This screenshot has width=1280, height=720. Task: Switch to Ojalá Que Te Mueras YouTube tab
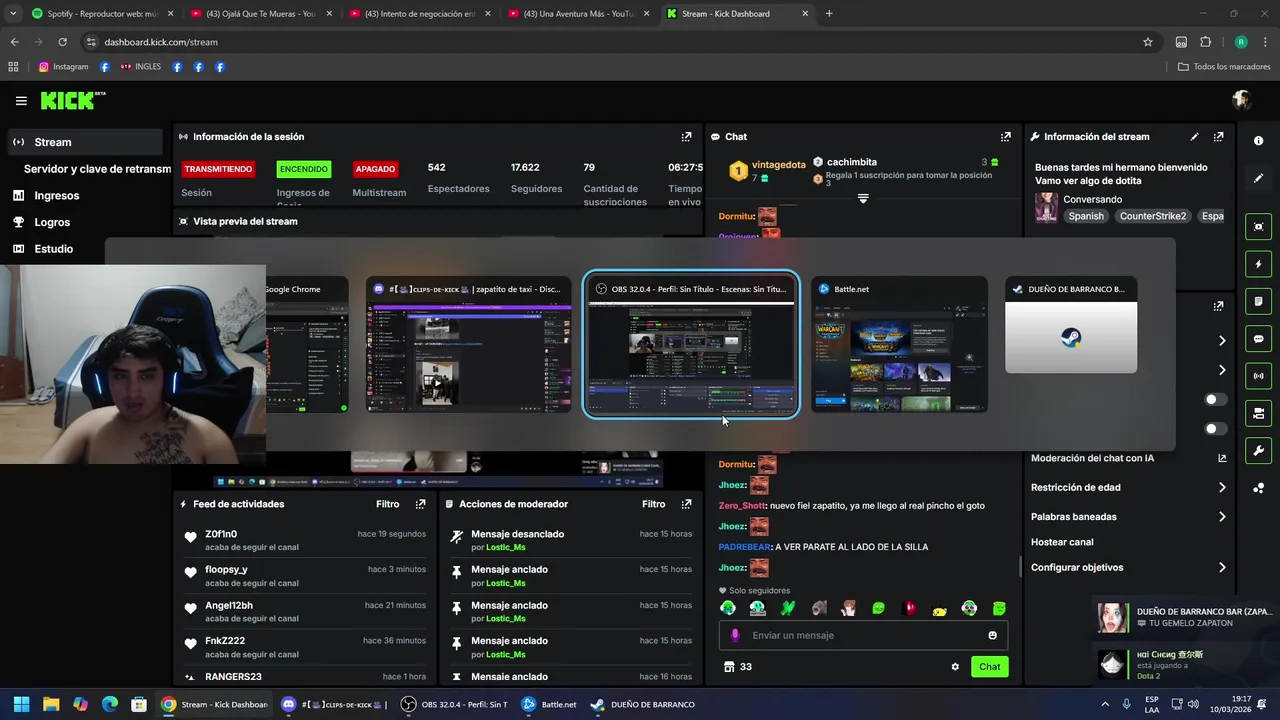[260, 14]
